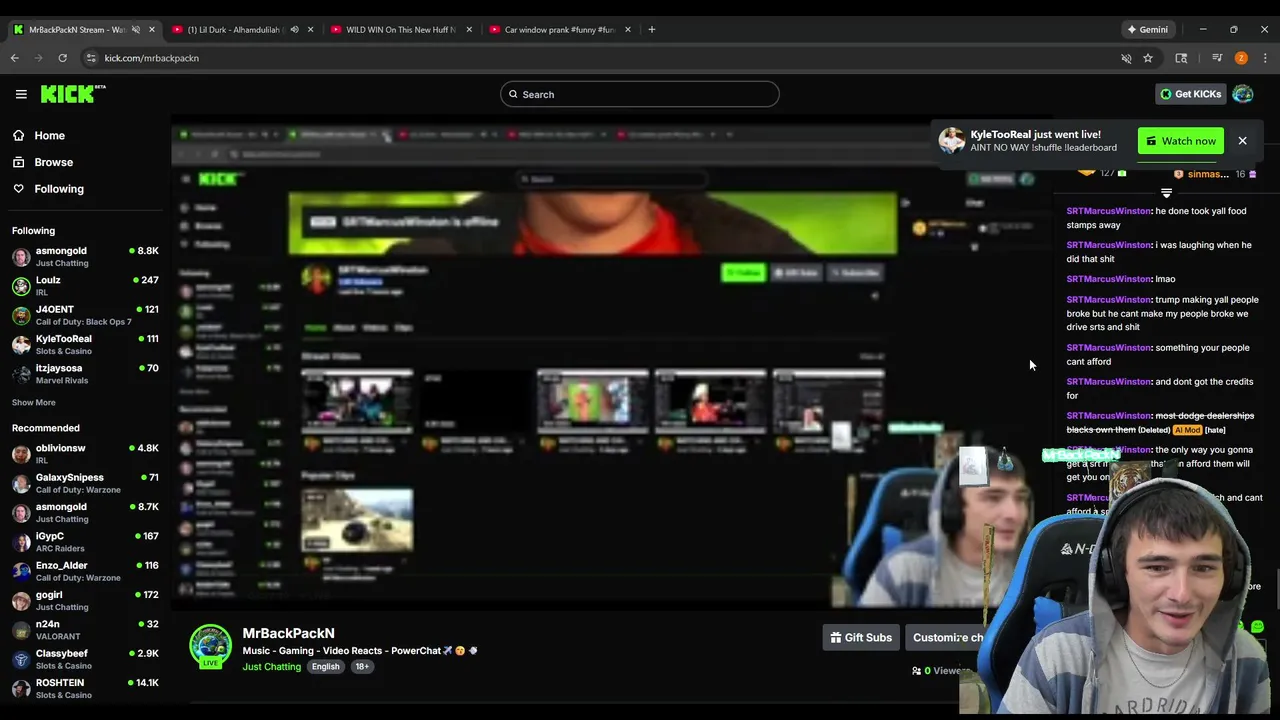Screen dimensions: 1280x720
Task: Open the Home page in sidebar
Action: [x=40, y=136]
